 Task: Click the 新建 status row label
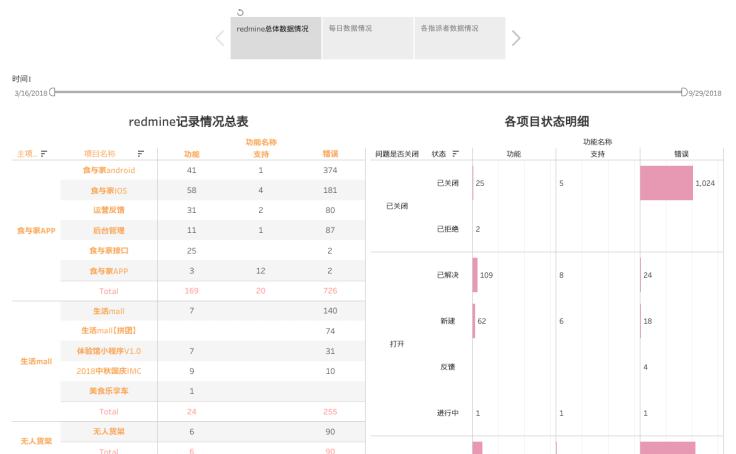tap(447, 321)
